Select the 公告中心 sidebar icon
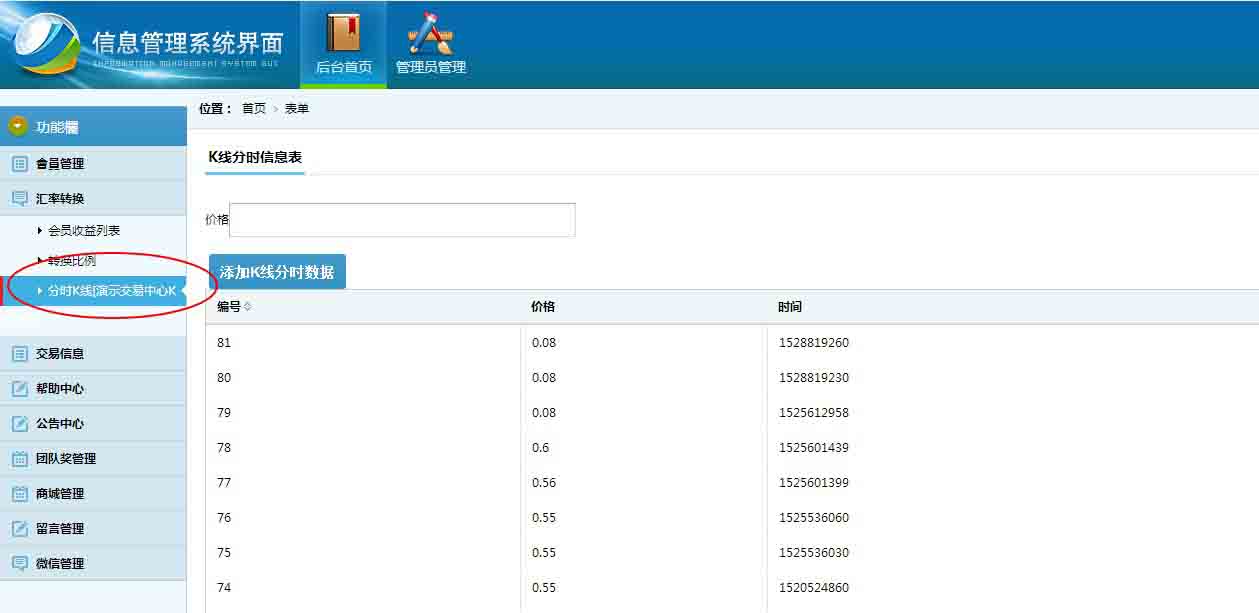Viewport: 1259px width, 613px height. [x=20, y=423]
